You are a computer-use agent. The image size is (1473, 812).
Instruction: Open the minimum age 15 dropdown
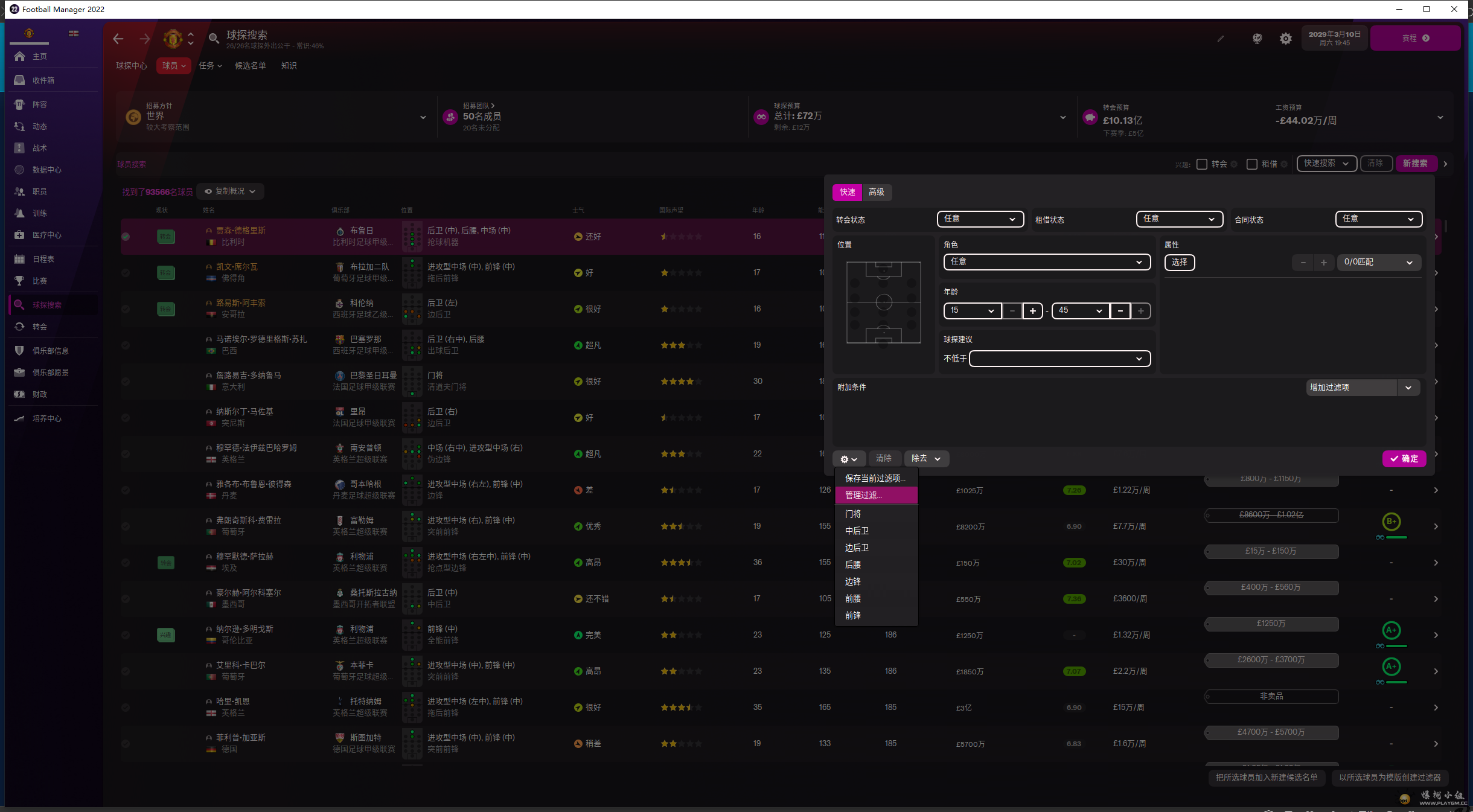click(973, 311)
